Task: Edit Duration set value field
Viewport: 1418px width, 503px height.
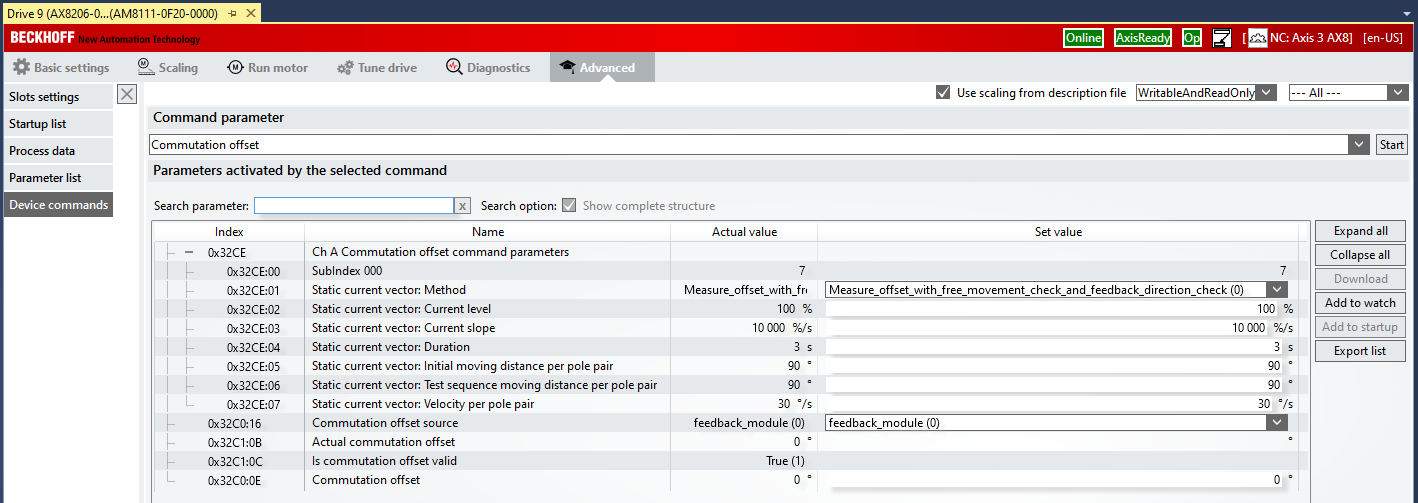Action: pos(1055,347)
